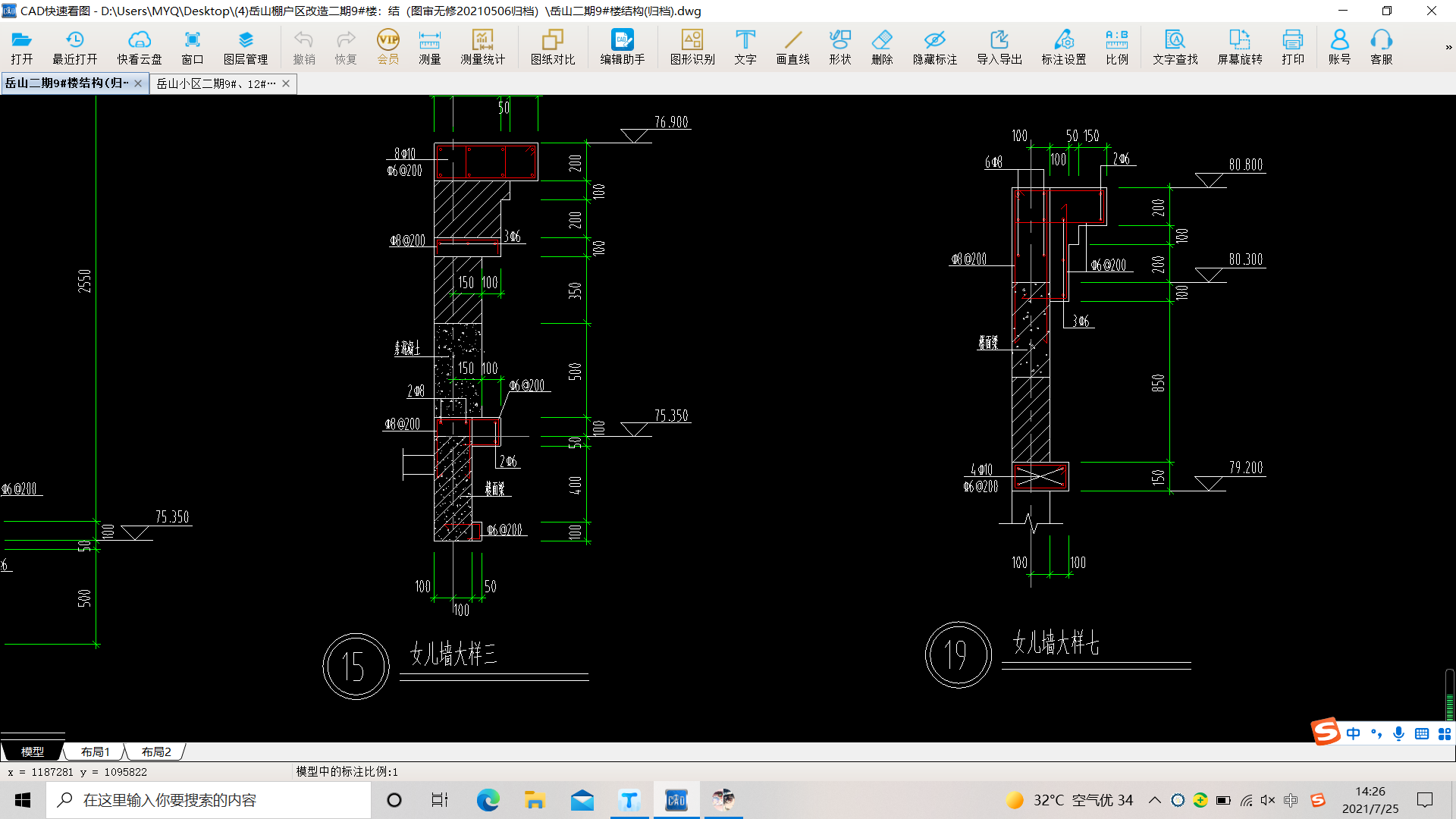Open Cortana circle in taskbar
The height and width of the screenshot is (819, 1456).
394,800
